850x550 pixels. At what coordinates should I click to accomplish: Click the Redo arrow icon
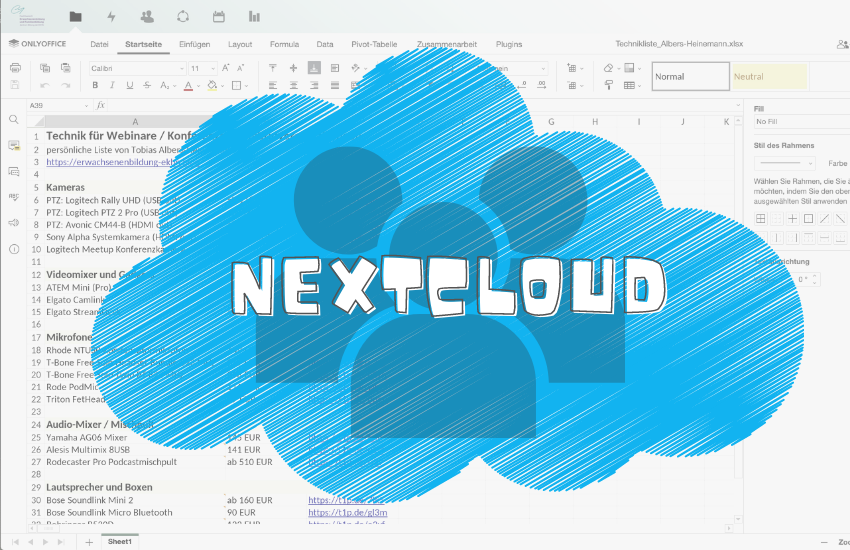(x=66, y=86)
